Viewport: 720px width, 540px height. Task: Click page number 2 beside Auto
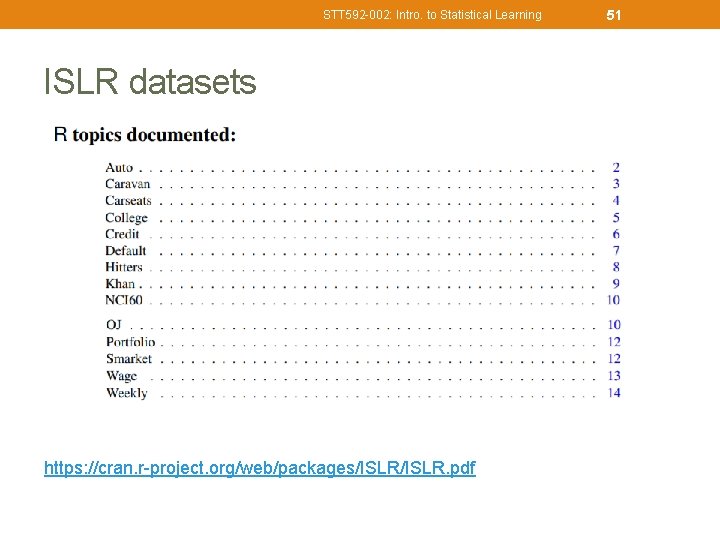(616, 168)
